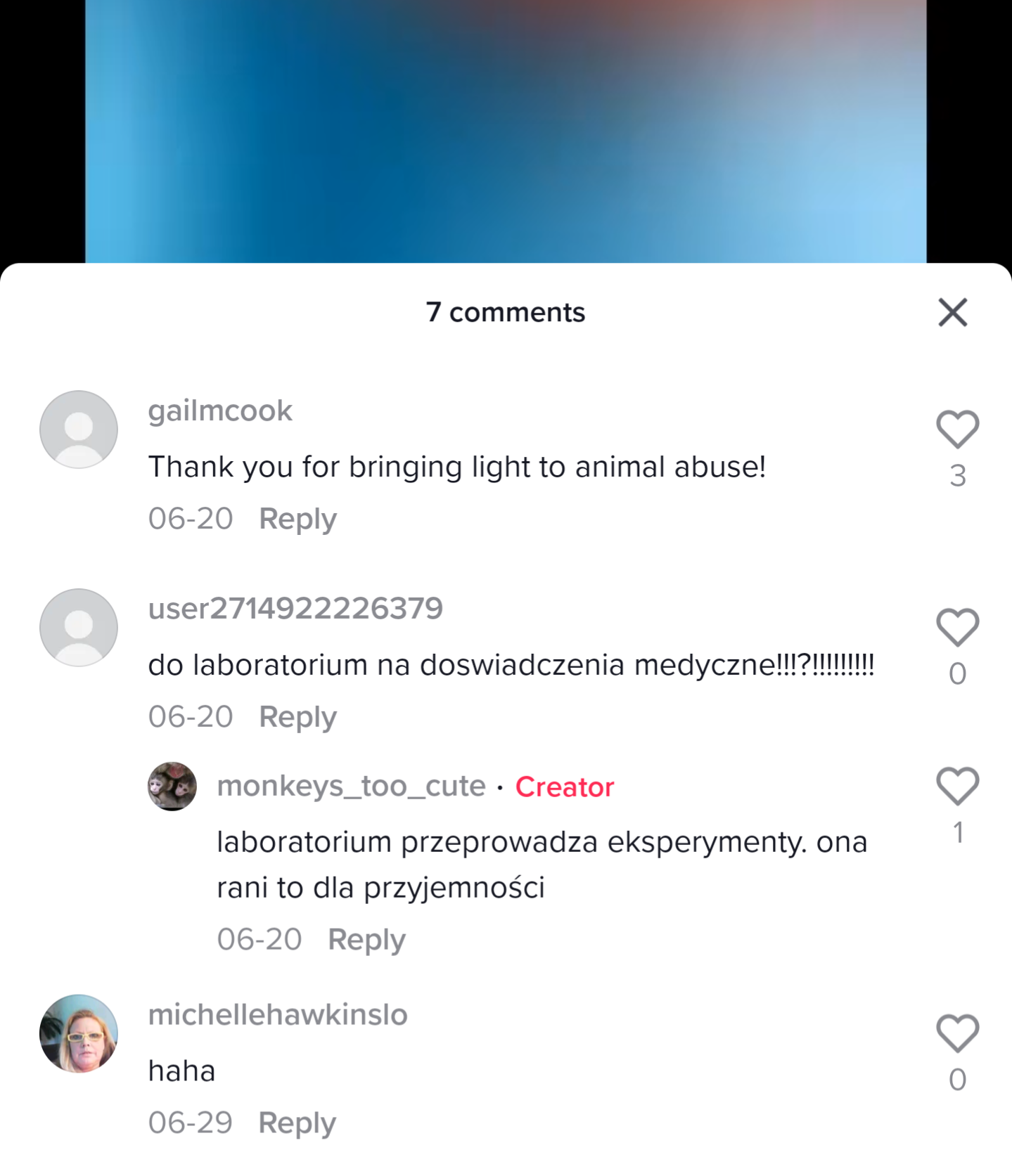Viewport: 1012px width, 1176px height.
Task: Reply to gailmcook's animal abuse comment
Action: pos(297,519)
